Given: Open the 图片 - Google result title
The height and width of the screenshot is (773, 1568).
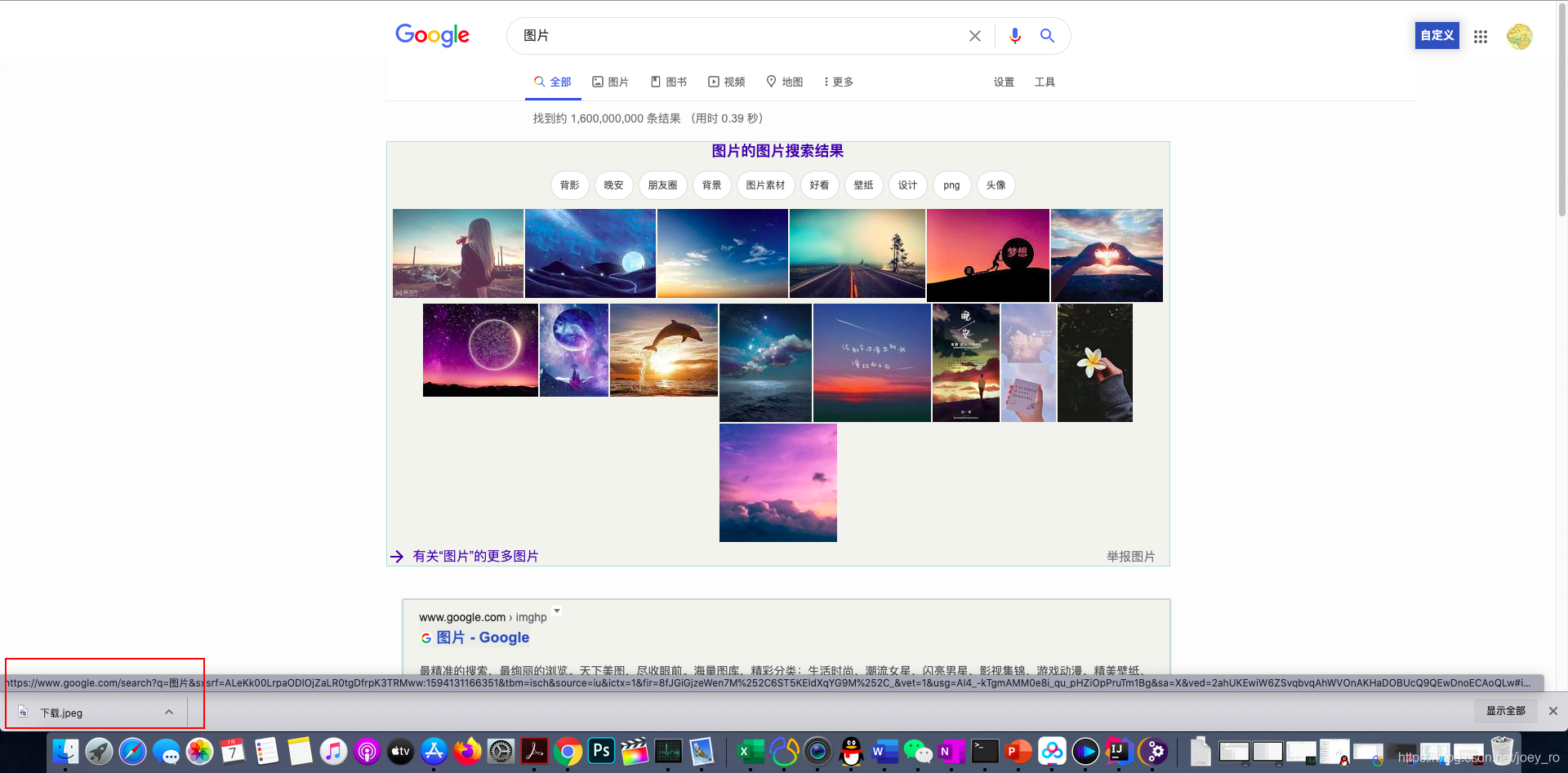Looking at the screenshot, I should [x=483, y=638].
